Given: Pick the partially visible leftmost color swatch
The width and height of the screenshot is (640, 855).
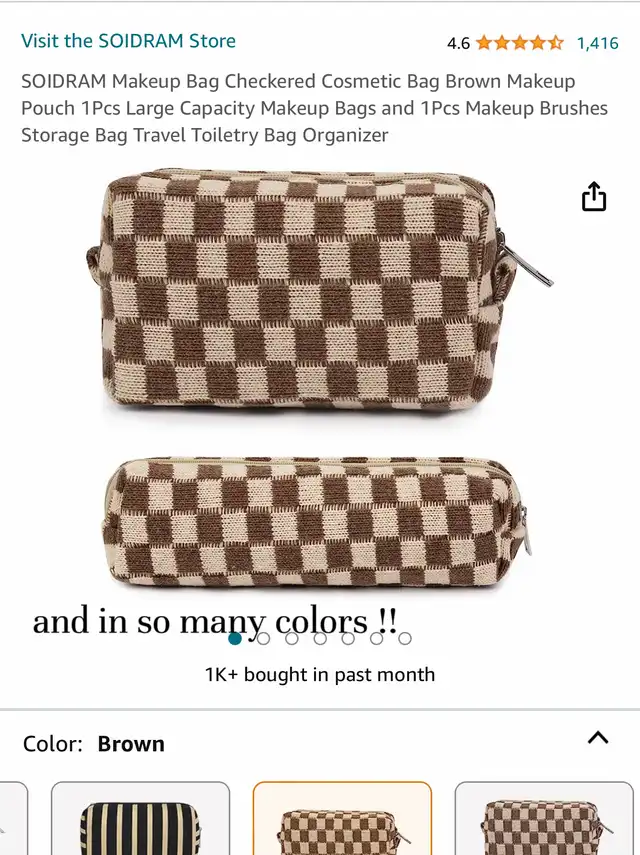Looking at the screenshot, I should click(x=14, y=818).
